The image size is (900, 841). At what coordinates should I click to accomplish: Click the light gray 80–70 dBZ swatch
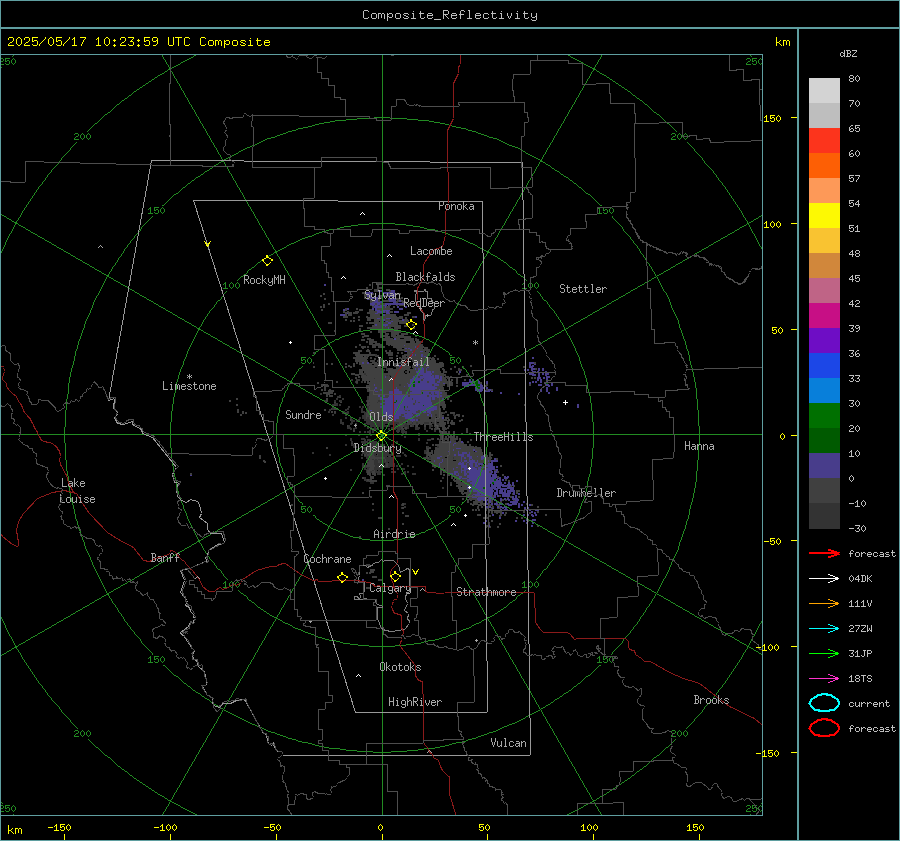[x=824, y=91]
